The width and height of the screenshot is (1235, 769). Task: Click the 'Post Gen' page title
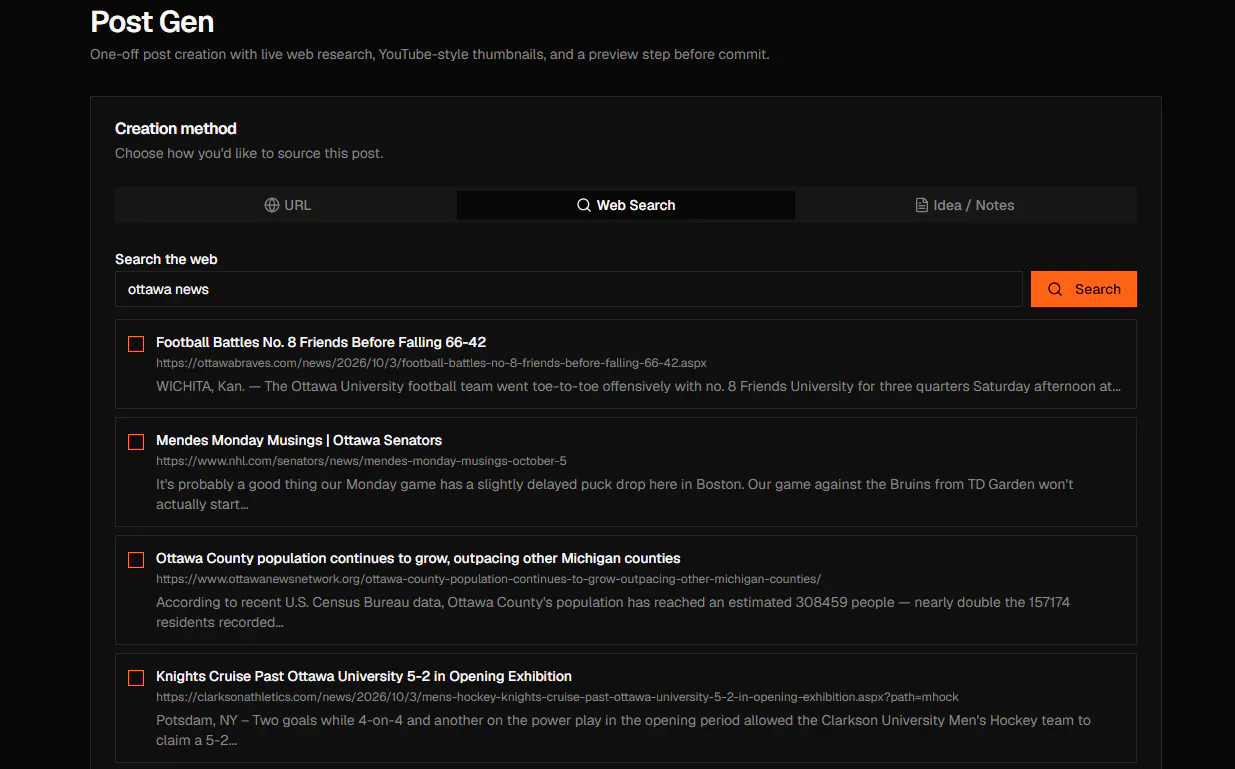tap(152, 21)
